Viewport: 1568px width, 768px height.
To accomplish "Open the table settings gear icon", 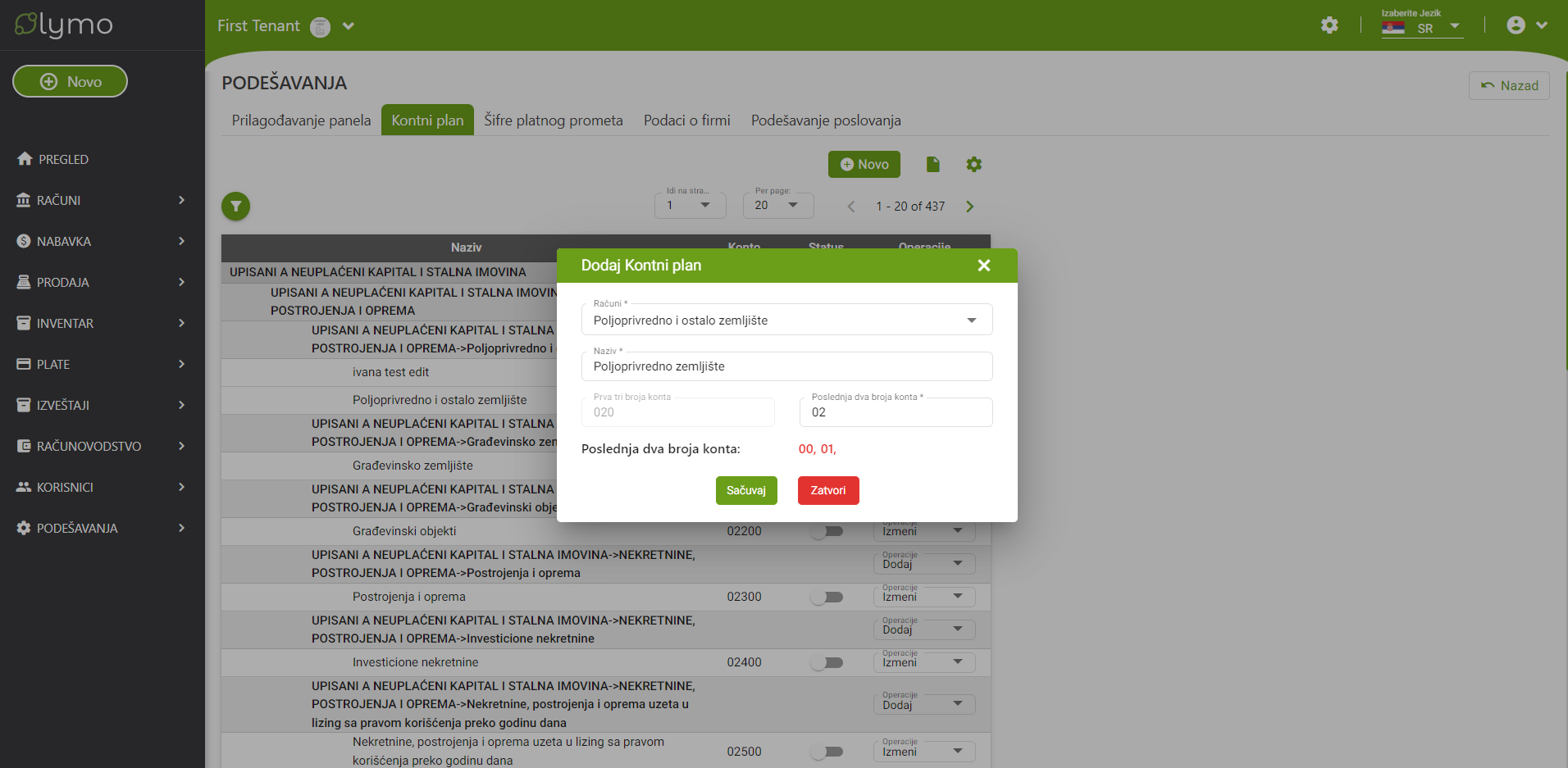I will 973,165.
